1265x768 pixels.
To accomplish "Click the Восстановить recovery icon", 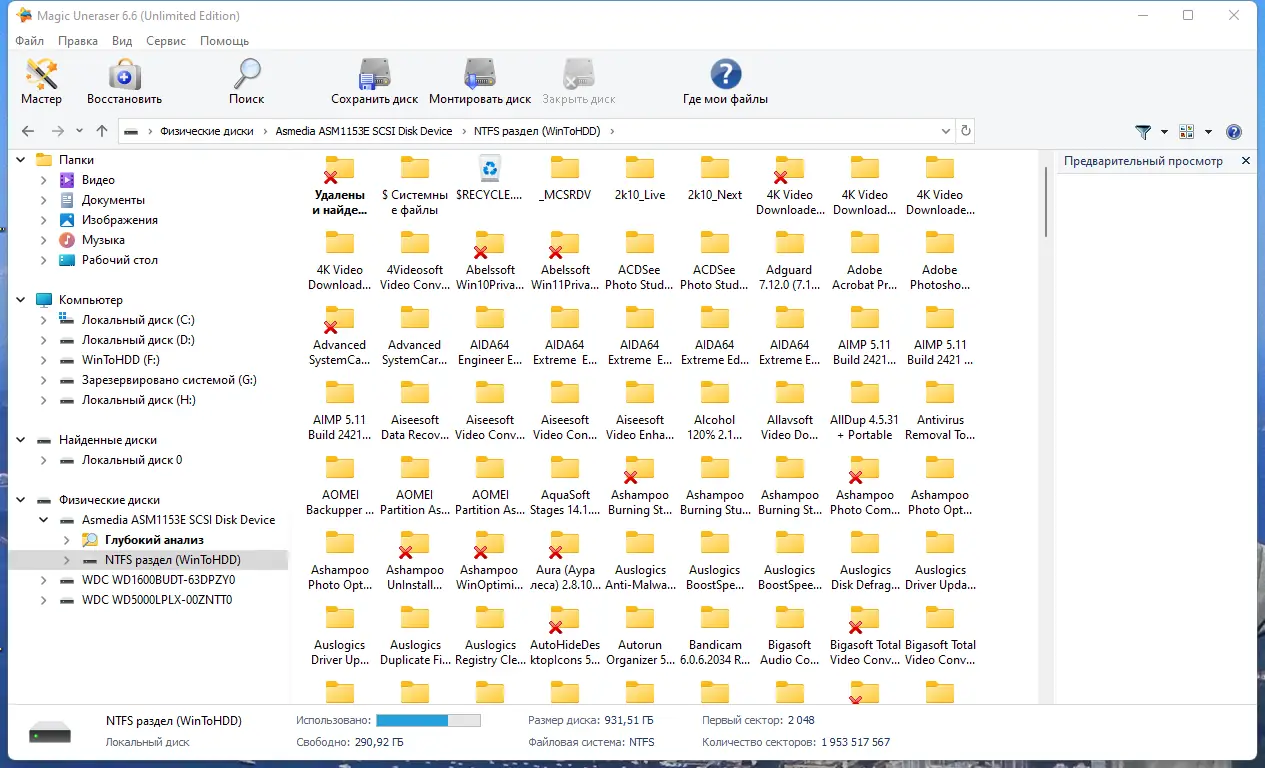I will pos(124,82).
